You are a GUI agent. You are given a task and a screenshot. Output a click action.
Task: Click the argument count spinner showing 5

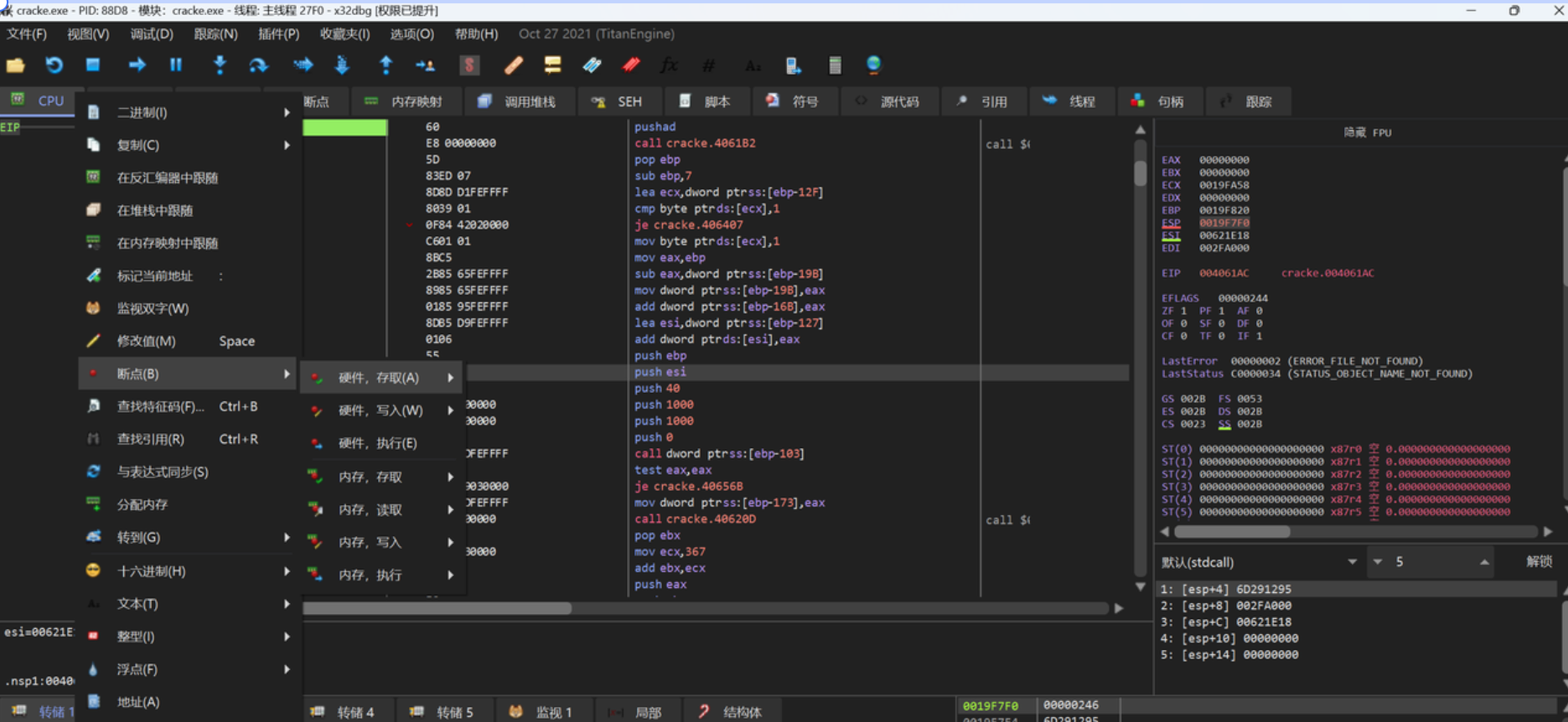1430,562
